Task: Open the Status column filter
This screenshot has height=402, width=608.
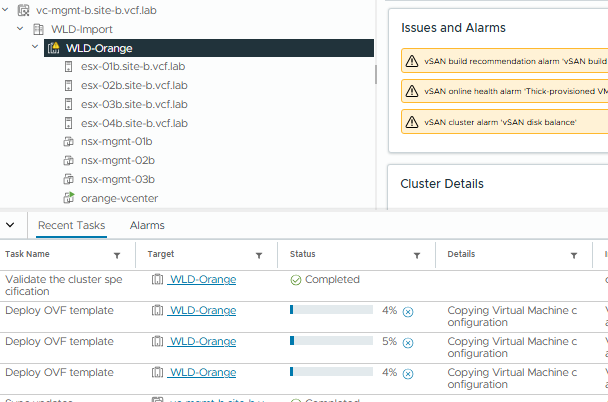Action: point(416,256)
